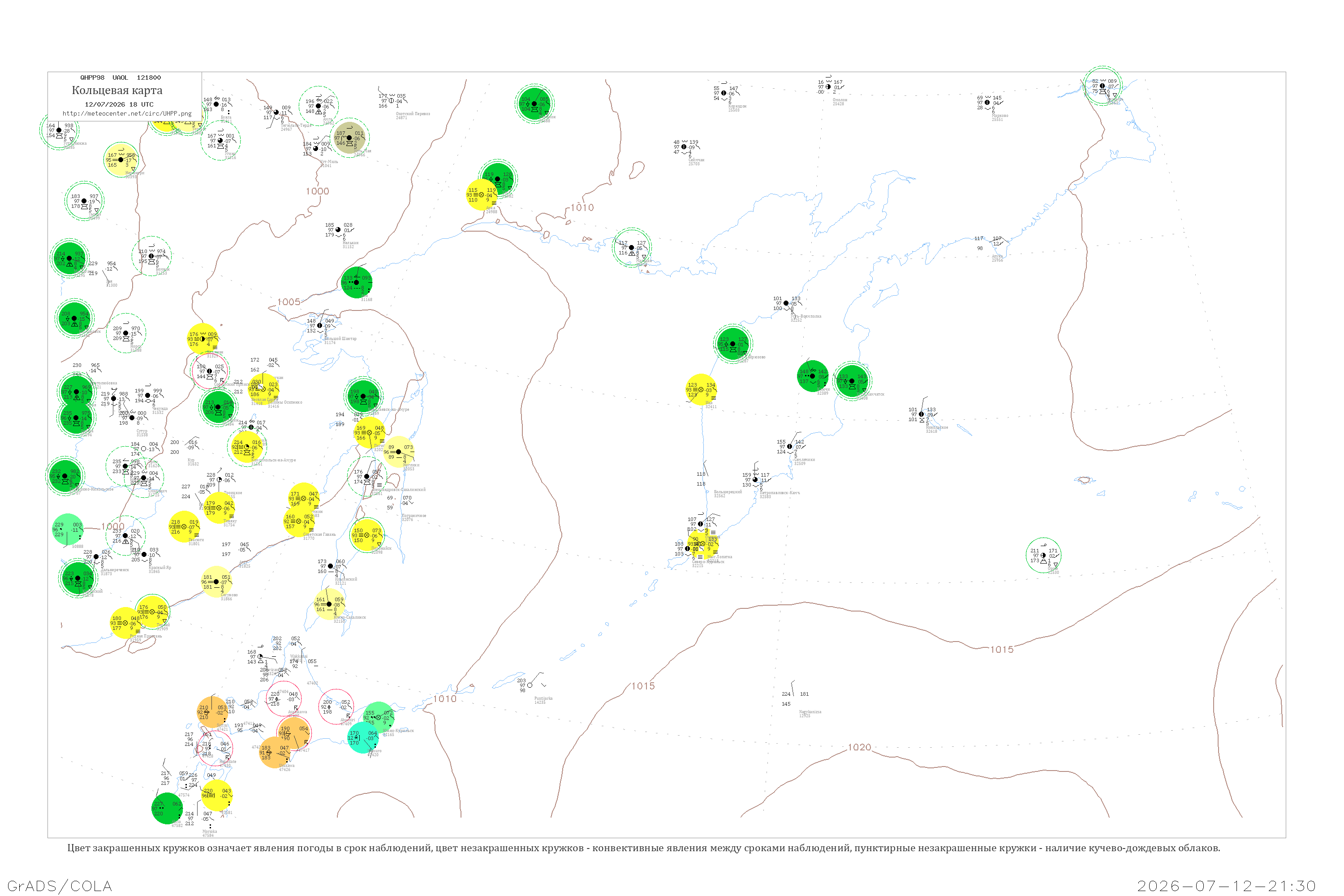The height and width of the screenshot is (896, 1344).
Task: Click the green station circle at Оймякон
Action: [534, 103]
